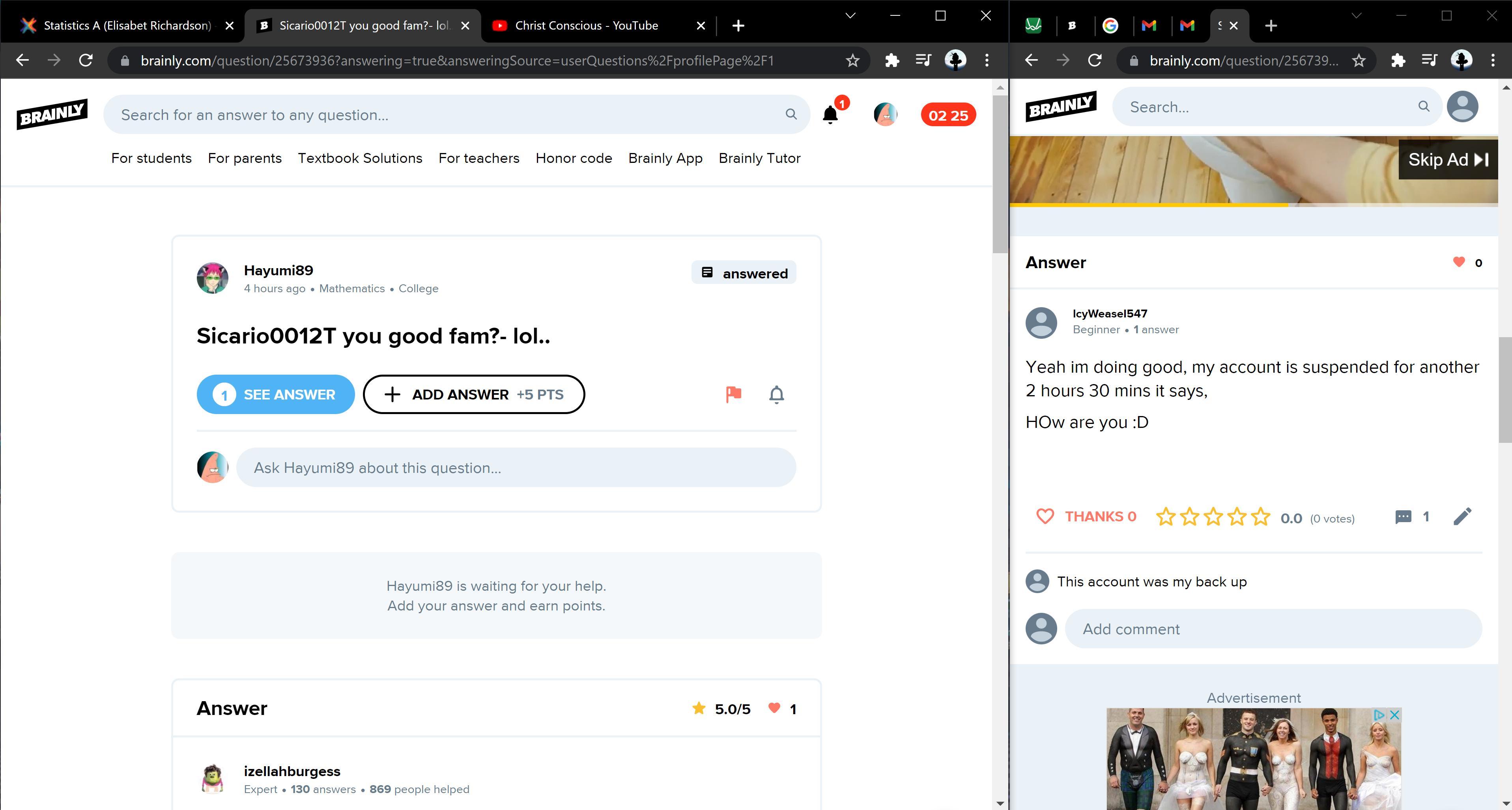
Task: Open Chrome's three-dot menu in the left window
Action: click(987, 60)
